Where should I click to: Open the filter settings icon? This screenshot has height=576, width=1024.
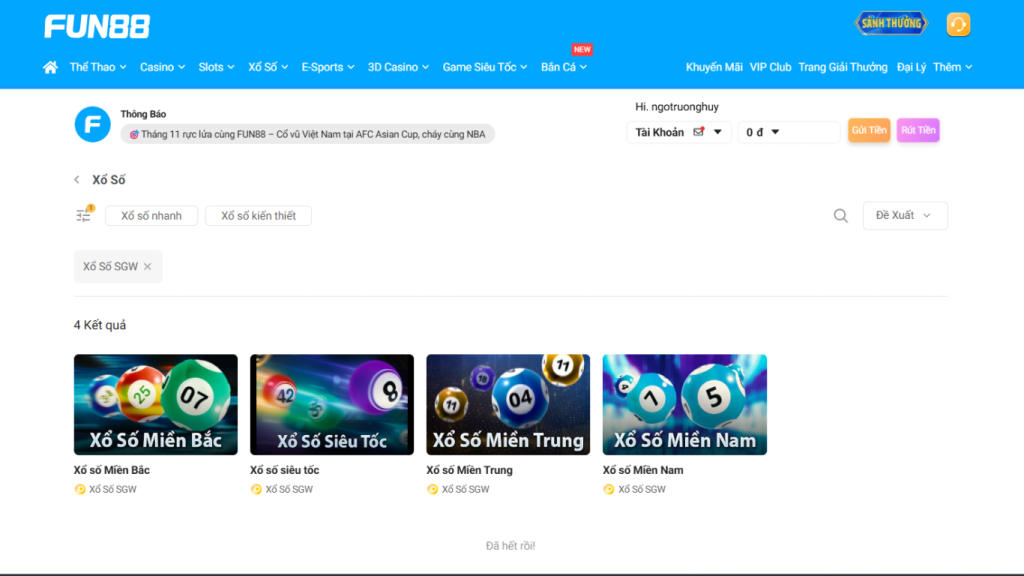pyautogui.click(x=84, y=215)
